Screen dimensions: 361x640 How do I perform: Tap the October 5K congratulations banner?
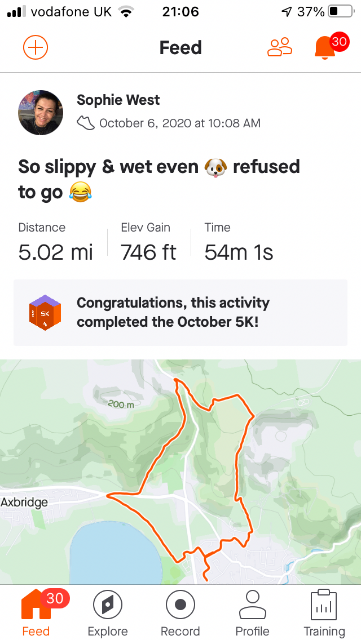click(180, 313)
